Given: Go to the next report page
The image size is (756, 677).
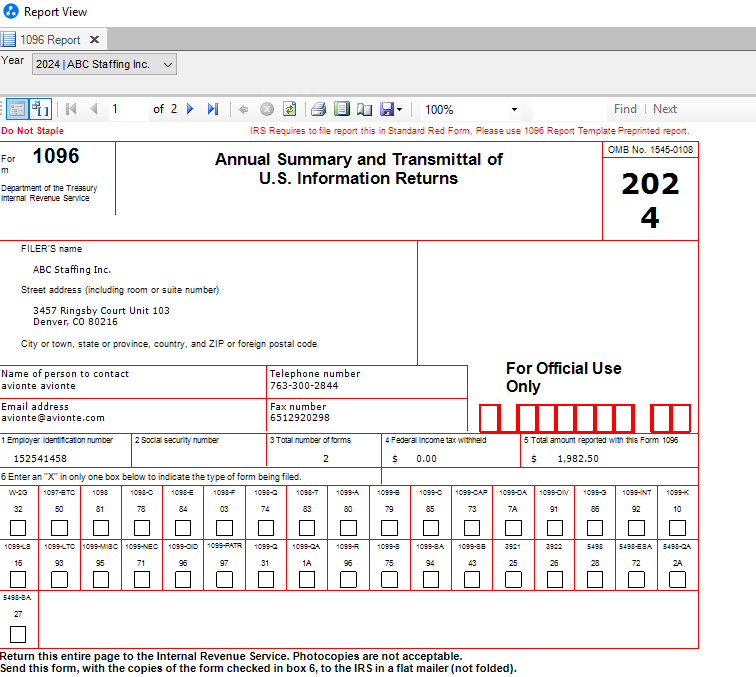Looking at the screenshot, I should [190, 109].
